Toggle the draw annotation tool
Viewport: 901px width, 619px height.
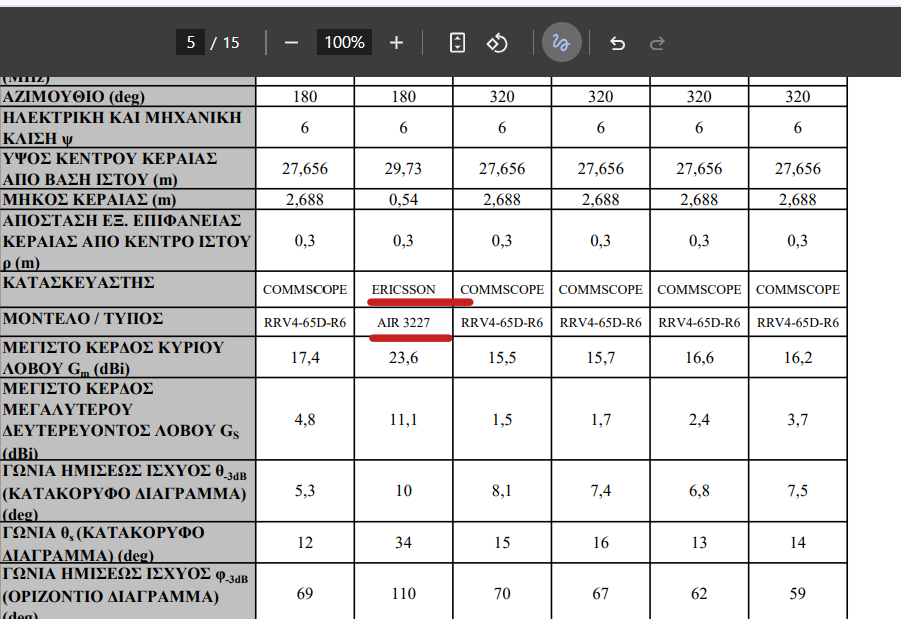561,43
